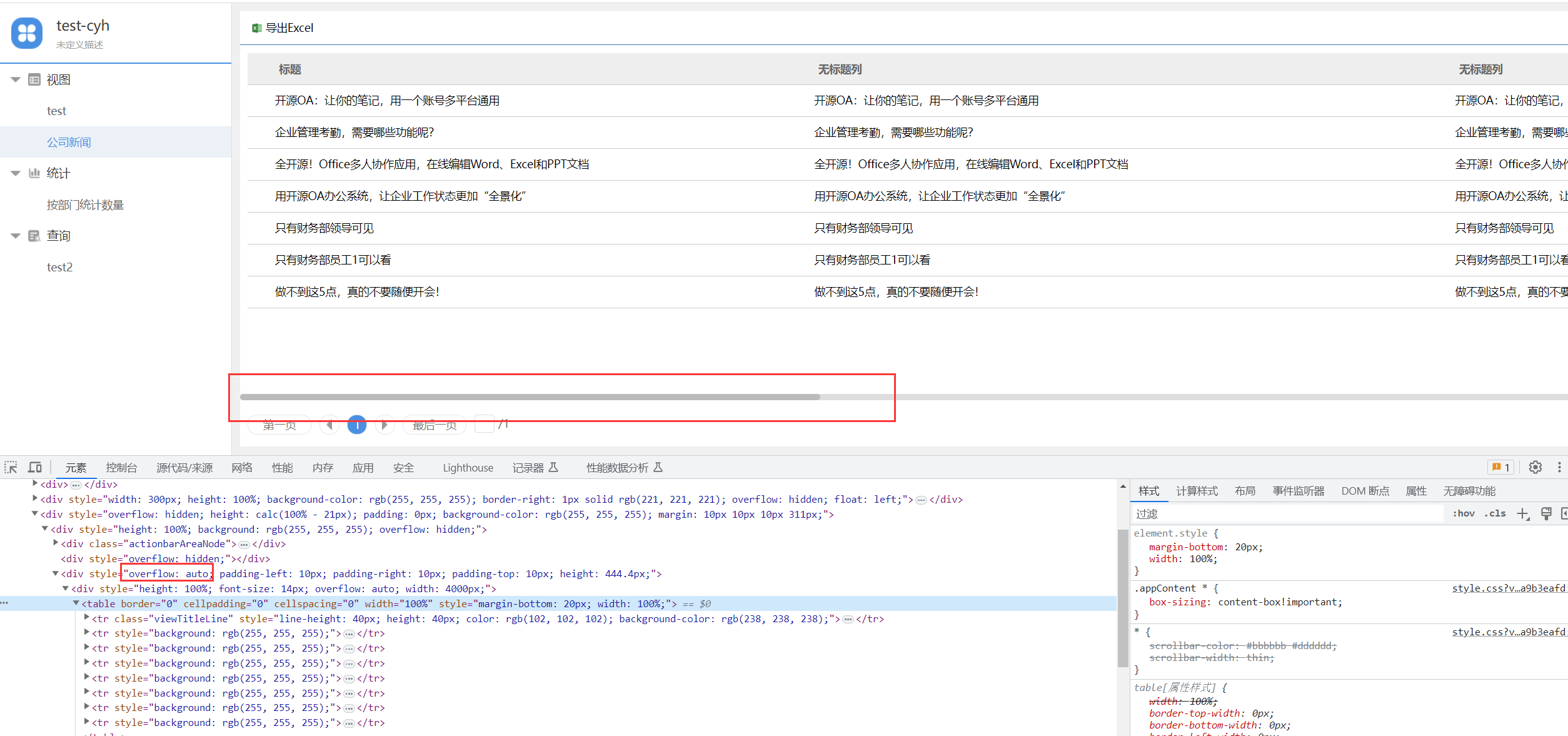1568x736 pixels.
Task: Click the inspect element picker icon
Action: pyautogui.click(x=11, y=467)
